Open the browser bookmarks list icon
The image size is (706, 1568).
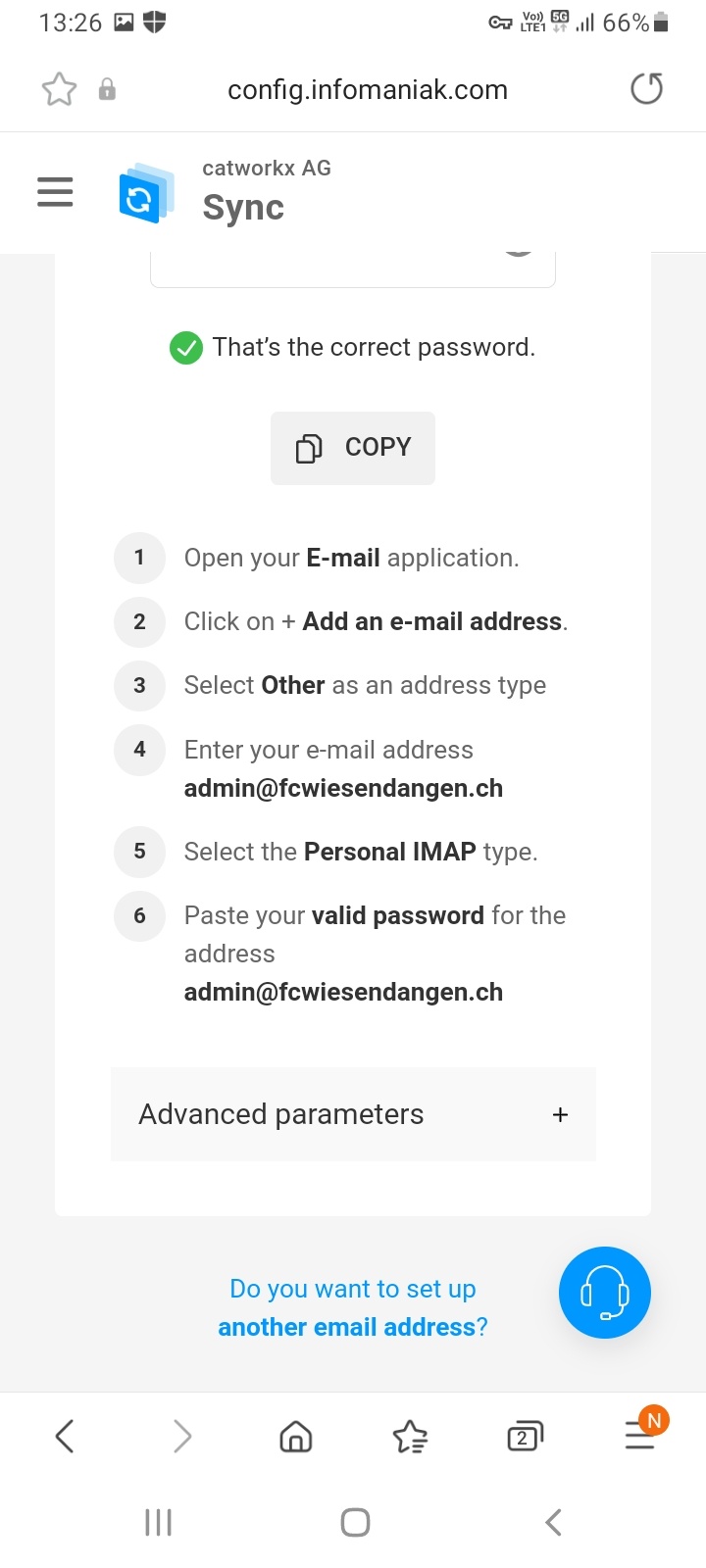(x=410, y=1437)
